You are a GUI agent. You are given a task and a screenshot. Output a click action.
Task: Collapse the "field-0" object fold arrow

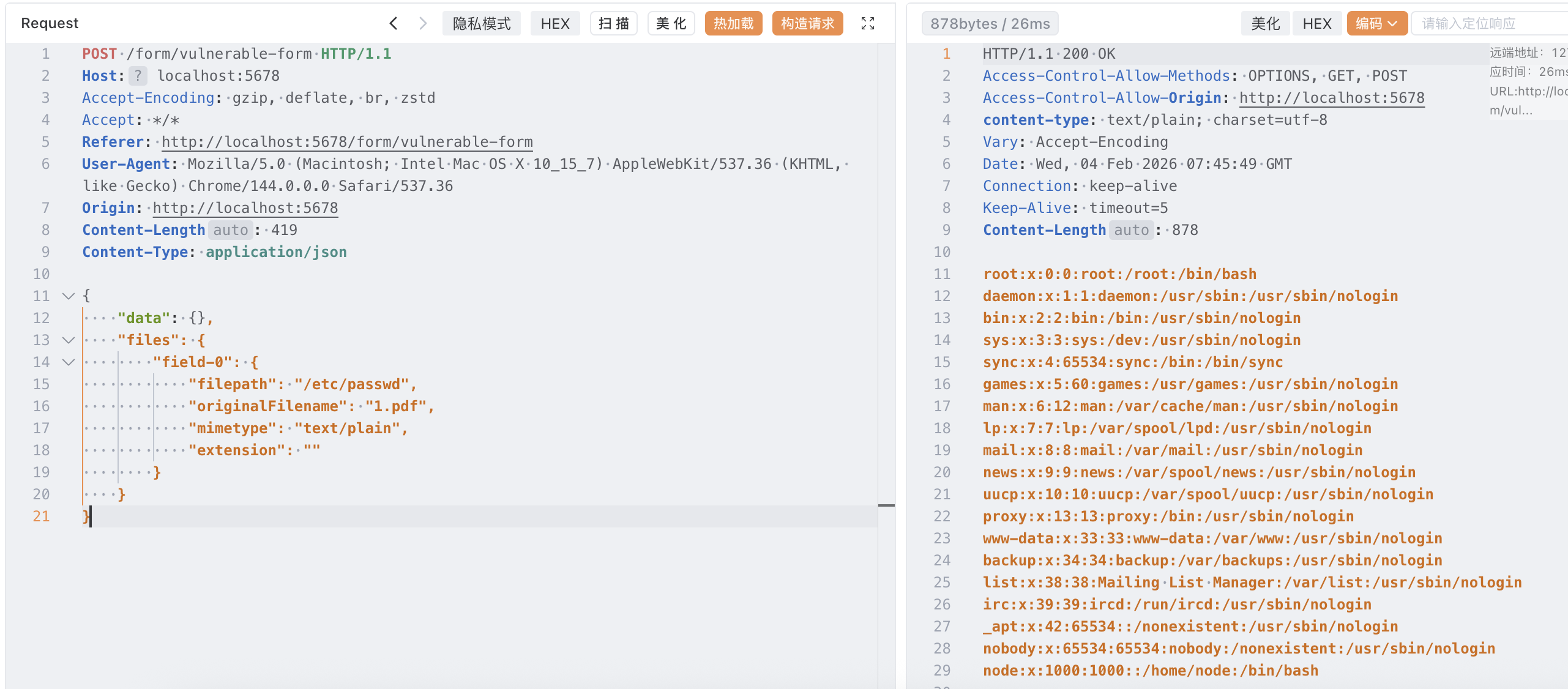coord(69,362)
